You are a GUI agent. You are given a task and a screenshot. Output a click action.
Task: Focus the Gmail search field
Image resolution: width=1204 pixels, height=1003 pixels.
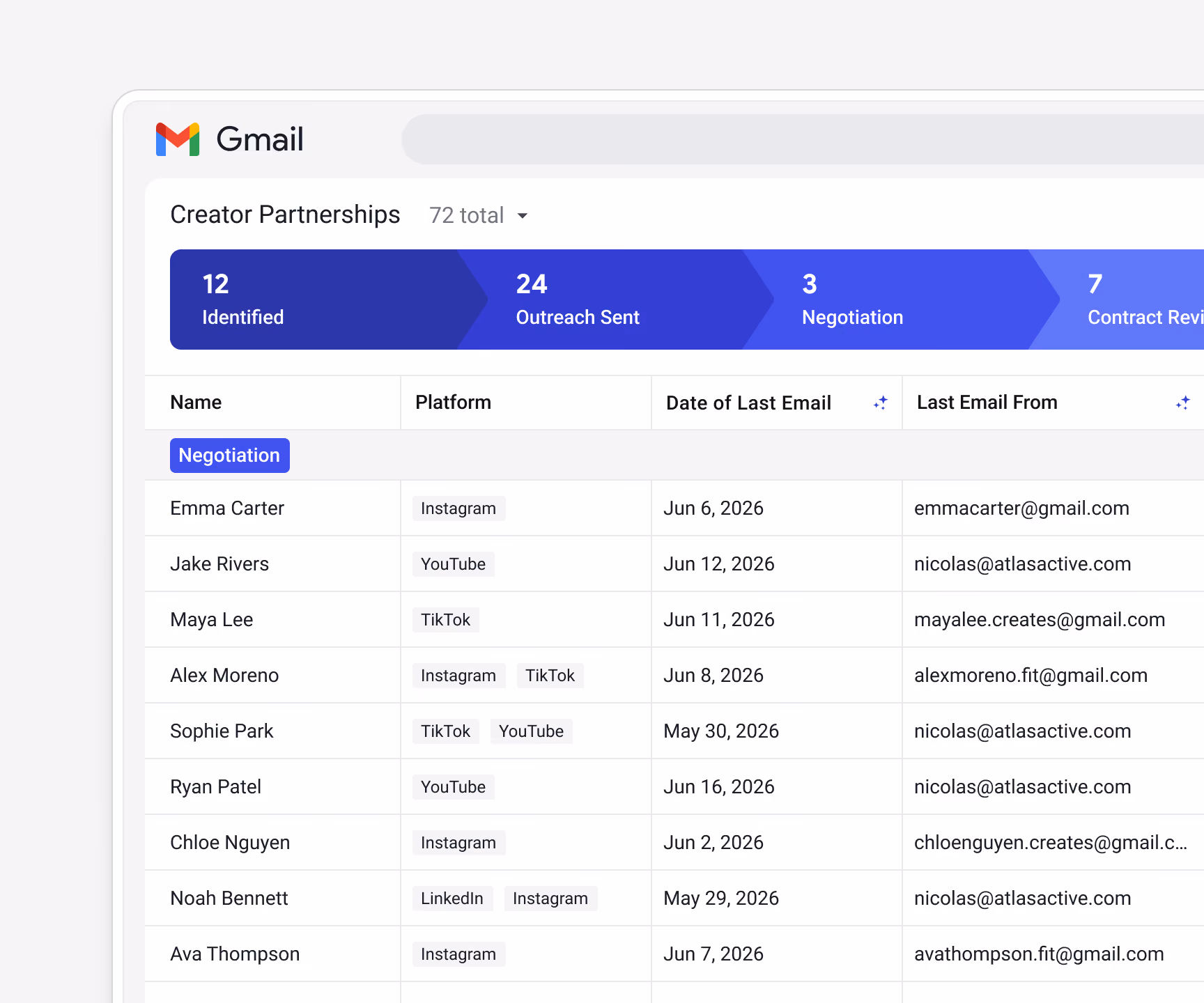(803, 139)
